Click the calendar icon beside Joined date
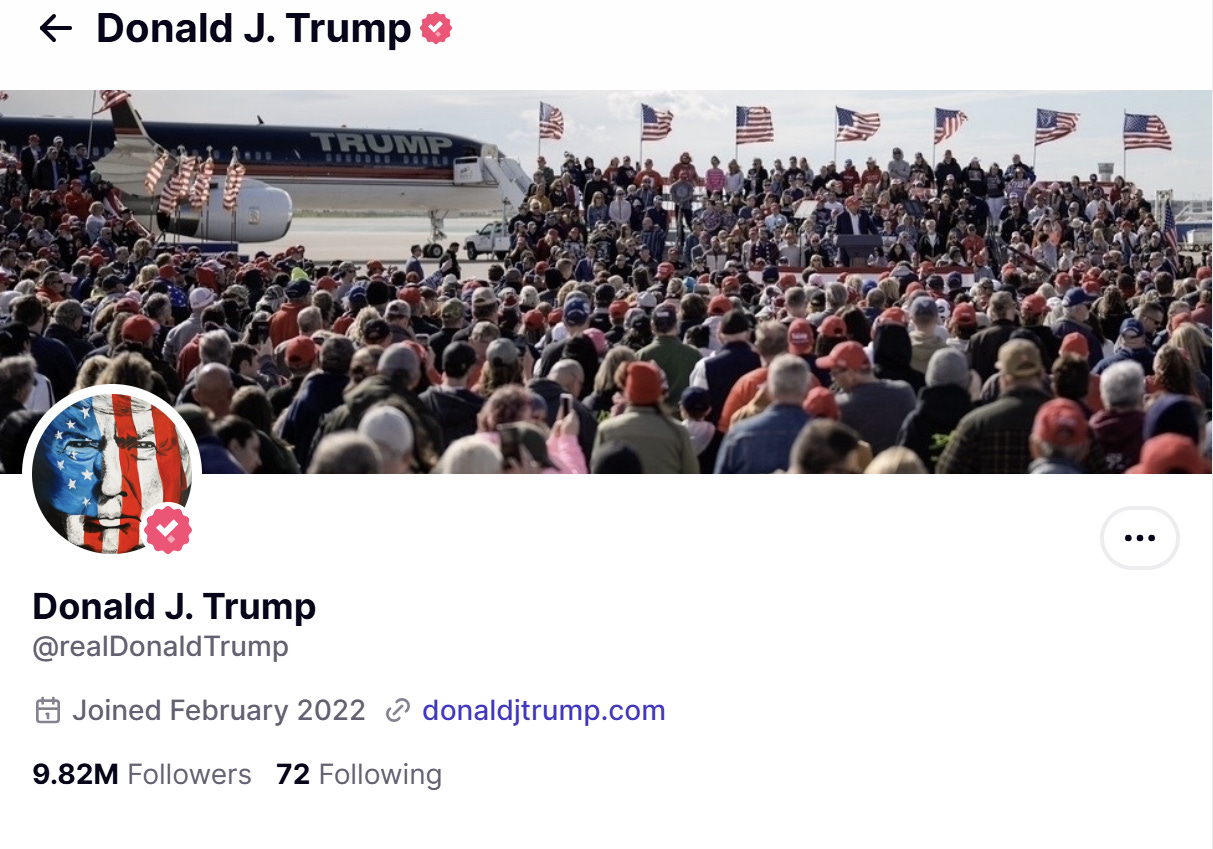This screenshot has width=1213, height=849. (47, 711)
